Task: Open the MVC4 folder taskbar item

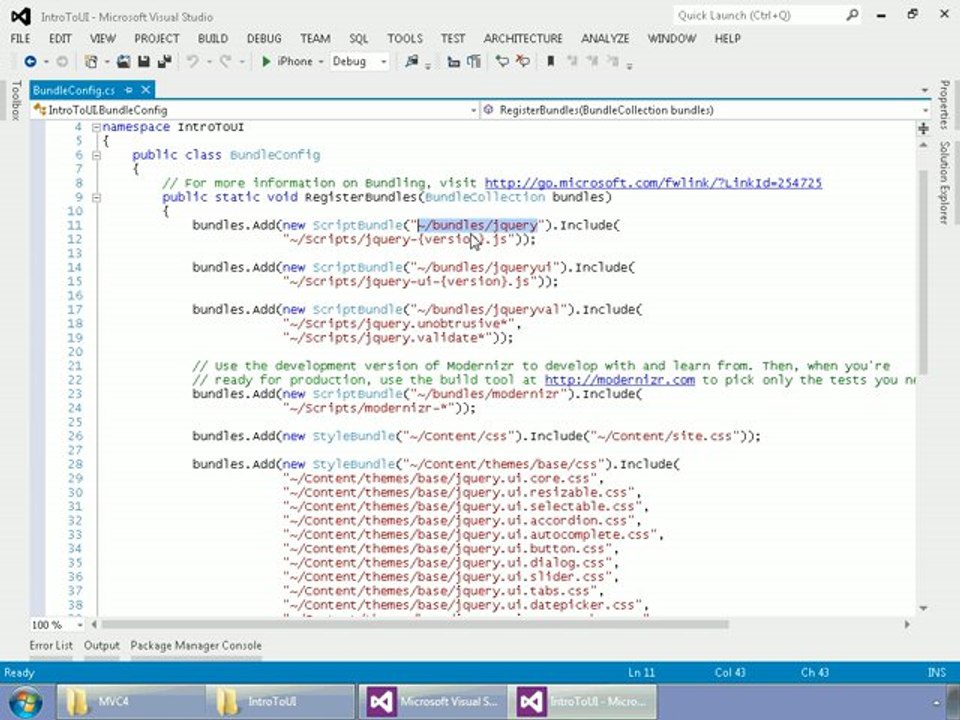Action: (x=130, y=702)
